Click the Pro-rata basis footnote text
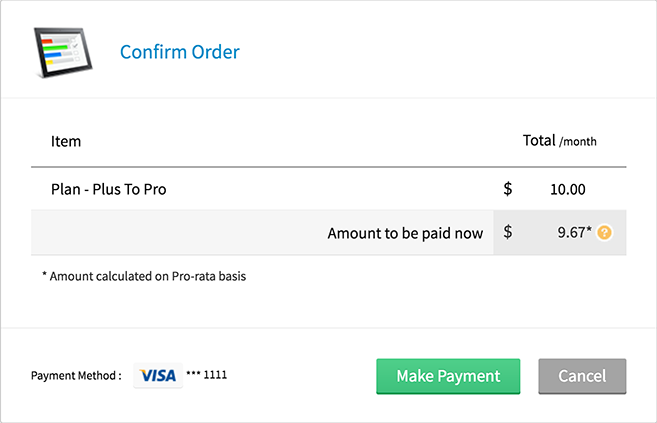The height and width of the screenshot is (423, 657). click(x=144, y=276)
